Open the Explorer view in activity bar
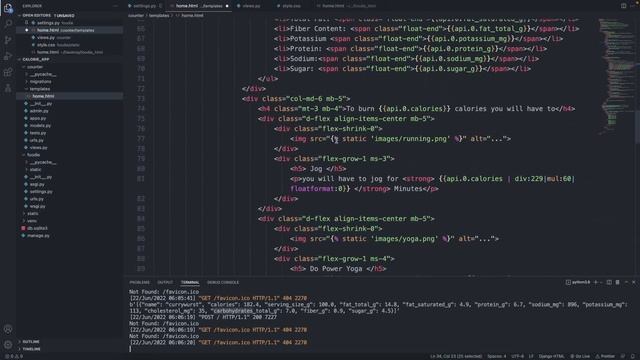This screenshot has height=360, width=640. [8, 8]
